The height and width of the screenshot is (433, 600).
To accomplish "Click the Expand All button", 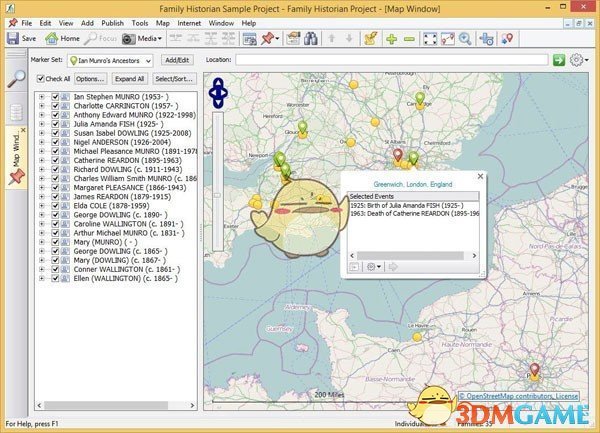I will (129, 79).
